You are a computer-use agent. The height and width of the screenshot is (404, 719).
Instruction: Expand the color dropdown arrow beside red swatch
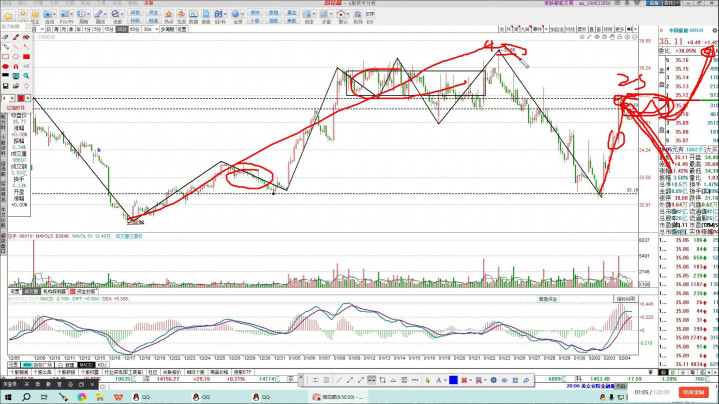click(28, 98)
